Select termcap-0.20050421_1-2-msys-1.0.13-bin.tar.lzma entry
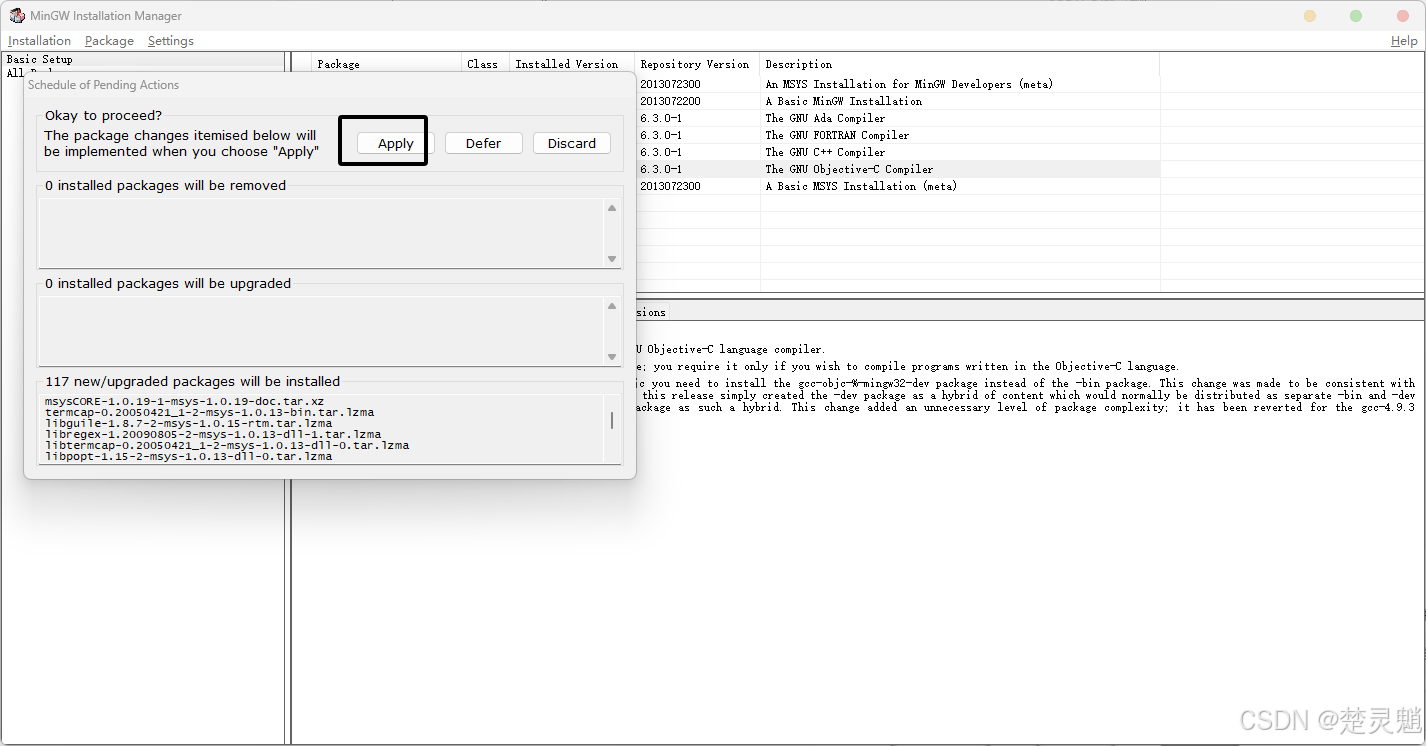Screen dimensions: 1426x746 [209, 412]
